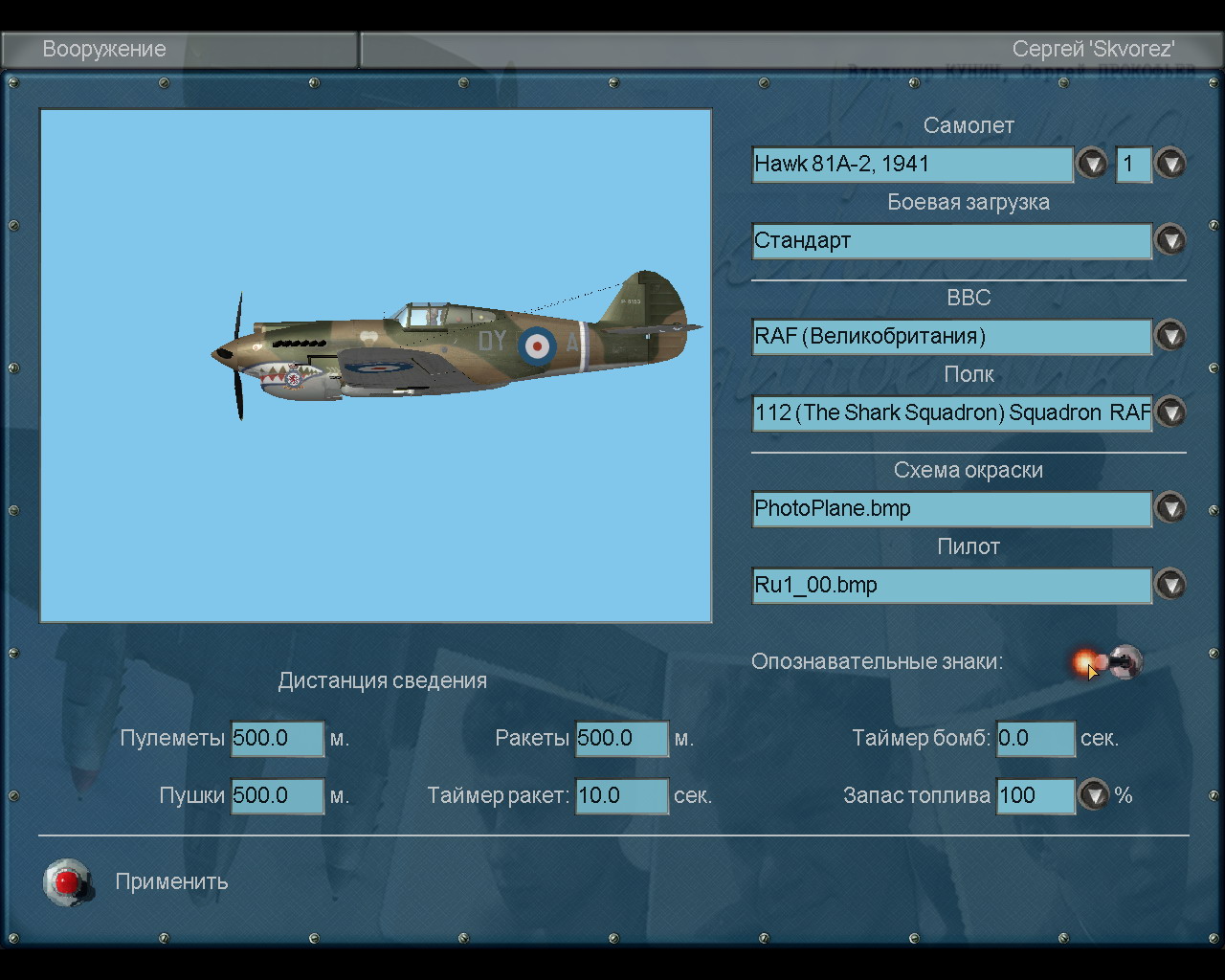Select the Ракеты distance input field
The width and height of the screenshot is (1225, 980).
tap(621, 738)
